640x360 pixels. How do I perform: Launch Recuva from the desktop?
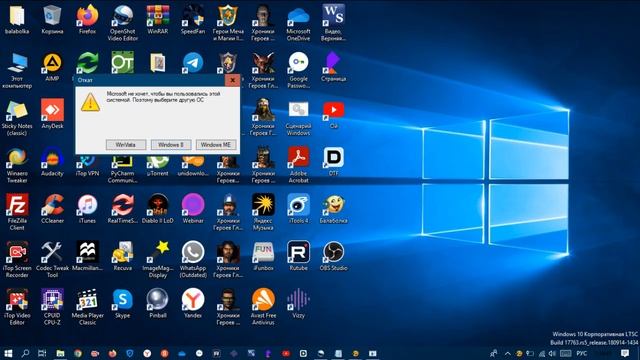pos(122,256)
